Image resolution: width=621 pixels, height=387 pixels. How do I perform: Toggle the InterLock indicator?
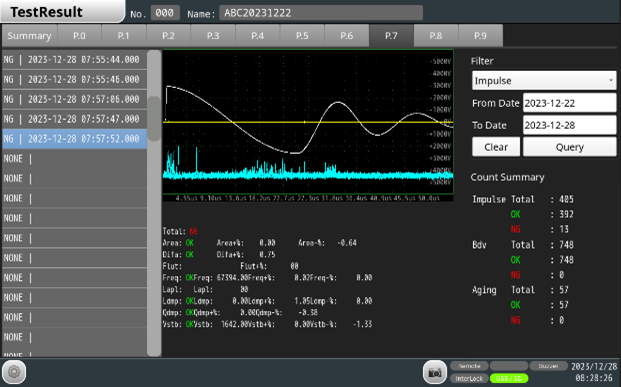[x=469, y=378]
